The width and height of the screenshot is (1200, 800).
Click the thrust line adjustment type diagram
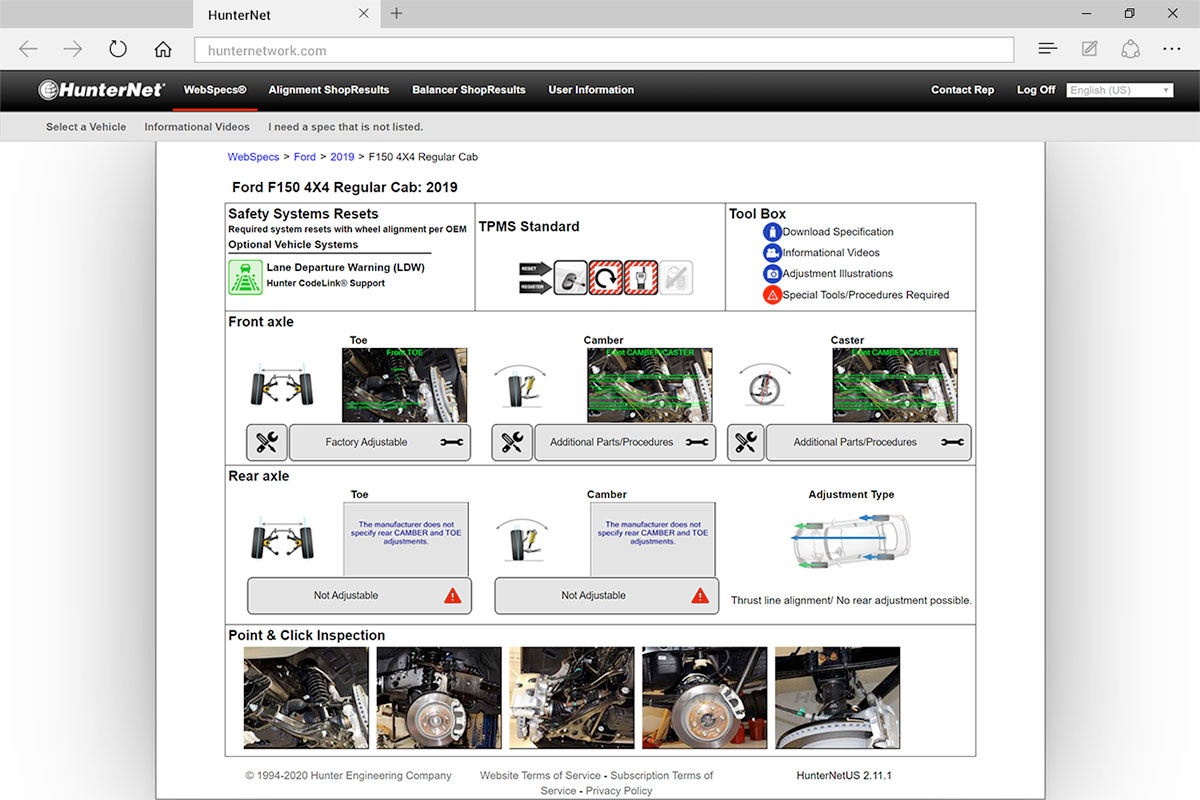[x=852, y=541]
